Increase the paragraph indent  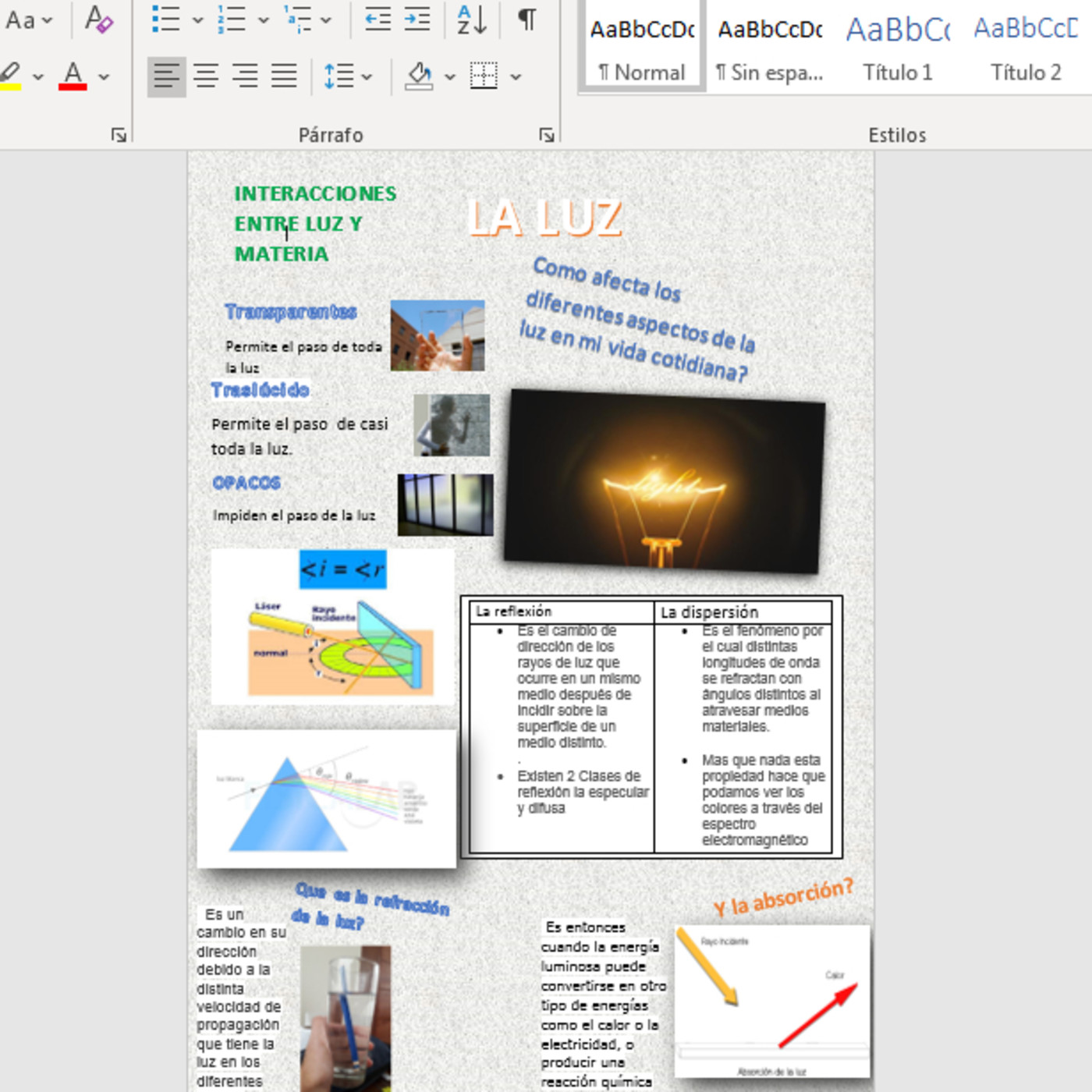417,19
